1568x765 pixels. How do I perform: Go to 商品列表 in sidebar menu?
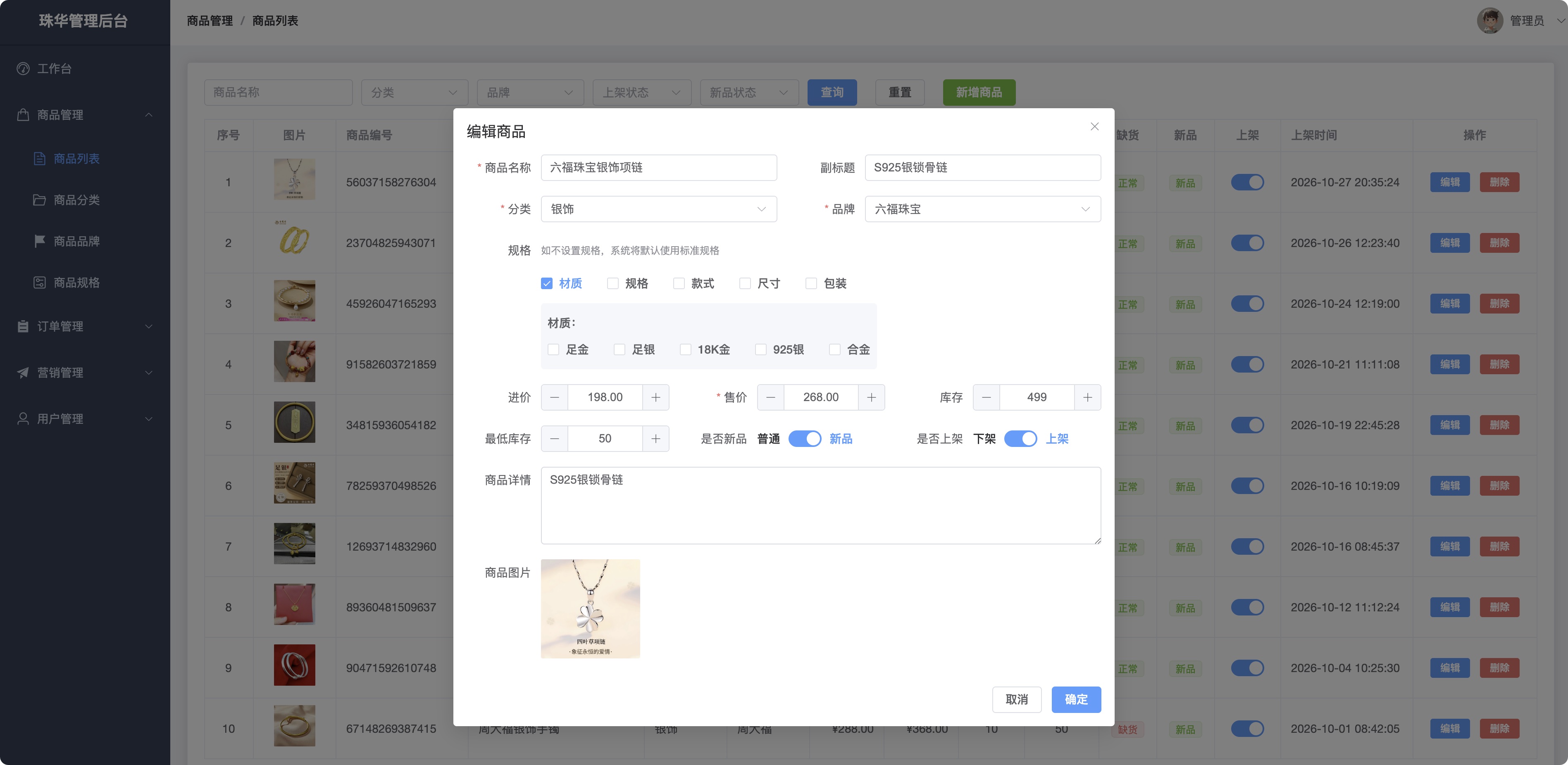point(77,159)
